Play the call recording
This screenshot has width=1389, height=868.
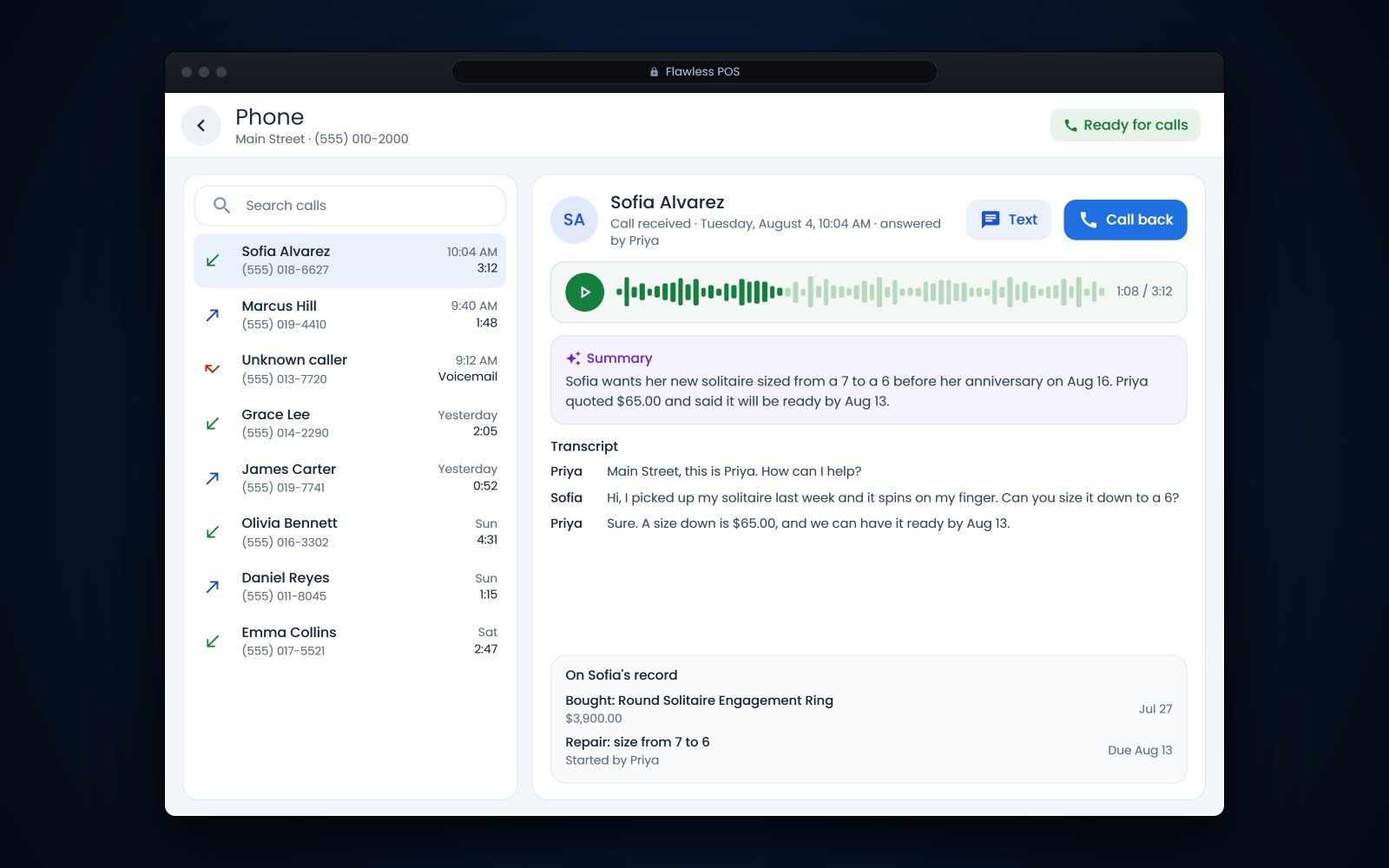coord(584,293)
